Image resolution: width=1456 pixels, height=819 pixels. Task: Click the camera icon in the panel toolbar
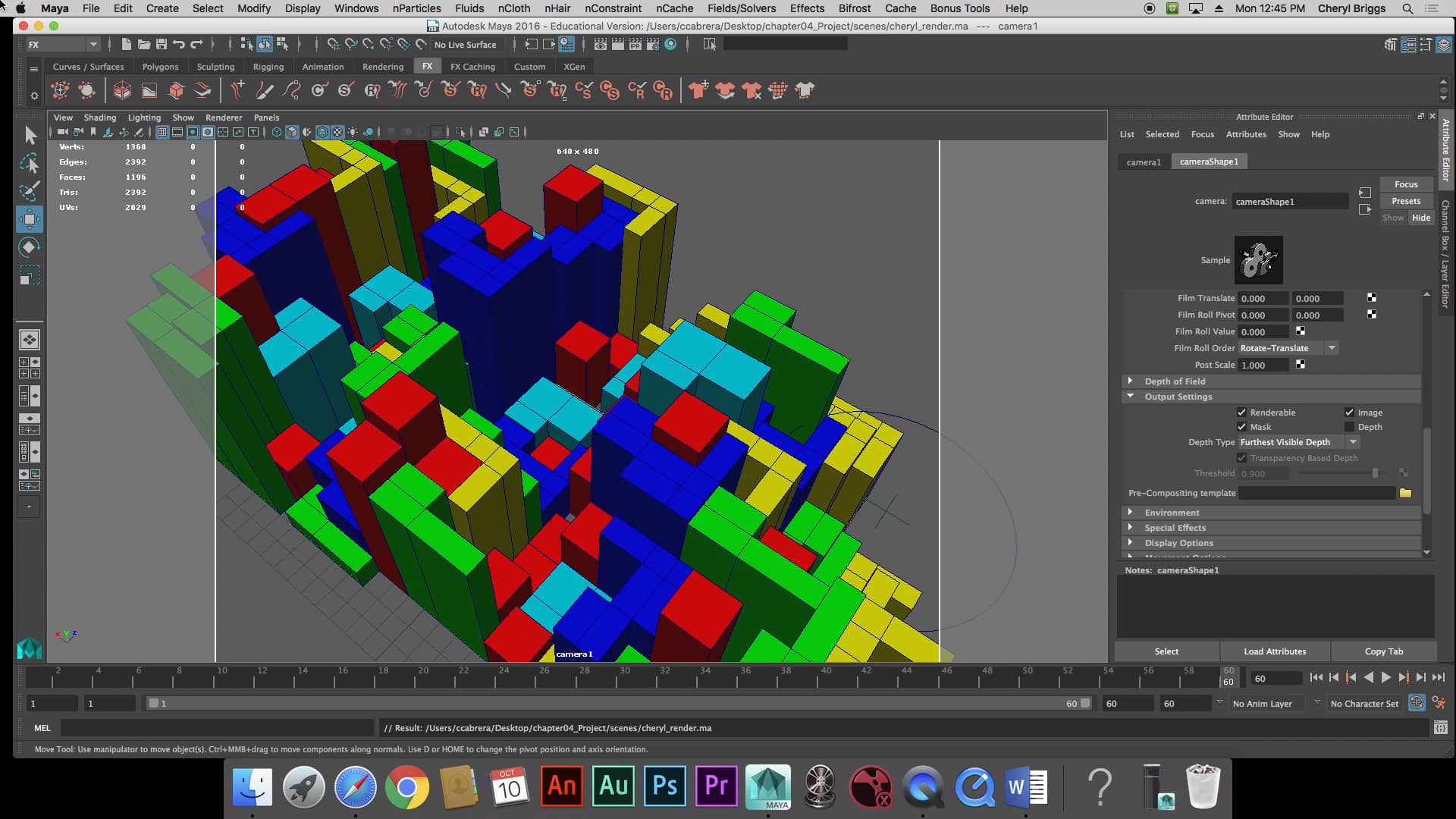(62, 132)
